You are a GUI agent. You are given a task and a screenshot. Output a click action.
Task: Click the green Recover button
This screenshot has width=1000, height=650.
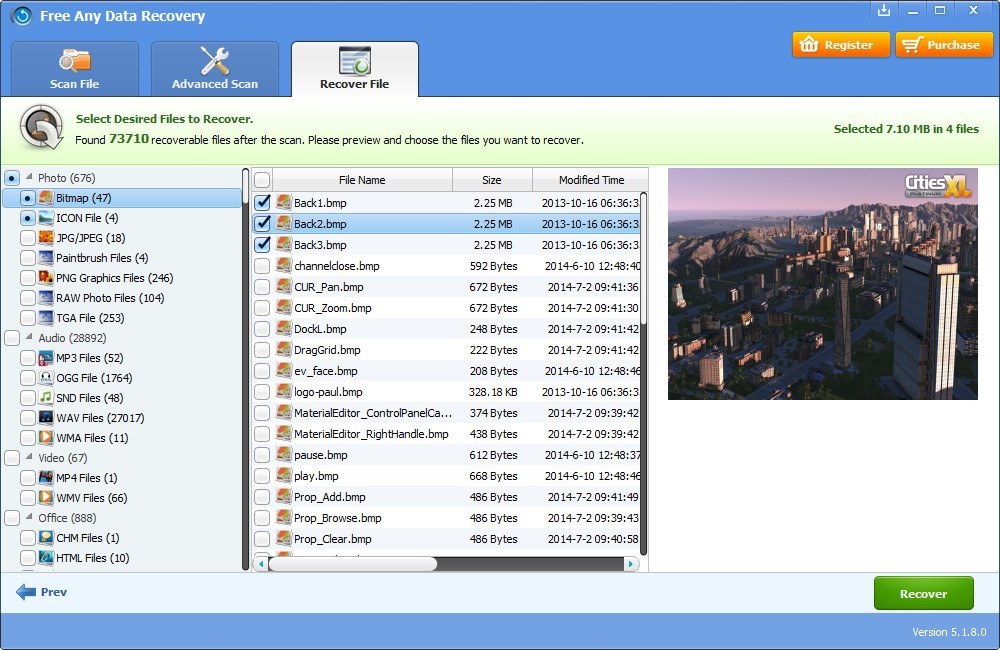click(923, 592)
